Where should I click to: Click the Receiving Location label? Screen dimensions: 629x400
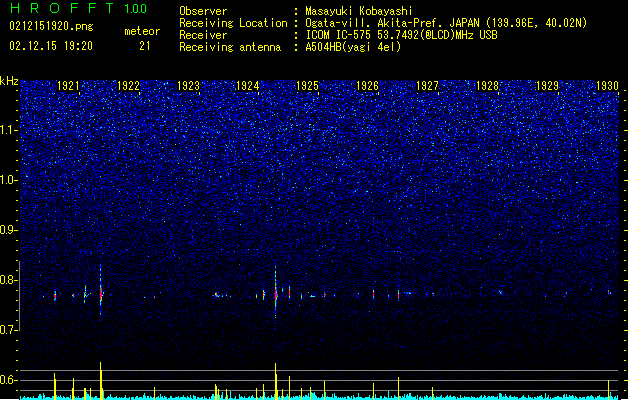pyautogui.click(x=233, y=23)
